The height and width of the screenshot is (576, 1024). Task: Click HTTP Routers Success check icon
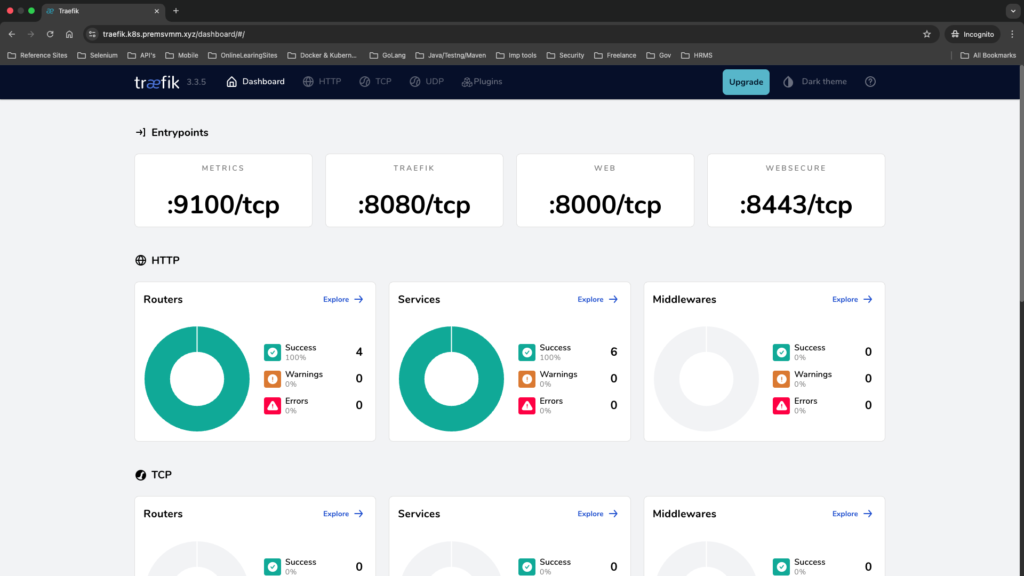coord(272,352)
